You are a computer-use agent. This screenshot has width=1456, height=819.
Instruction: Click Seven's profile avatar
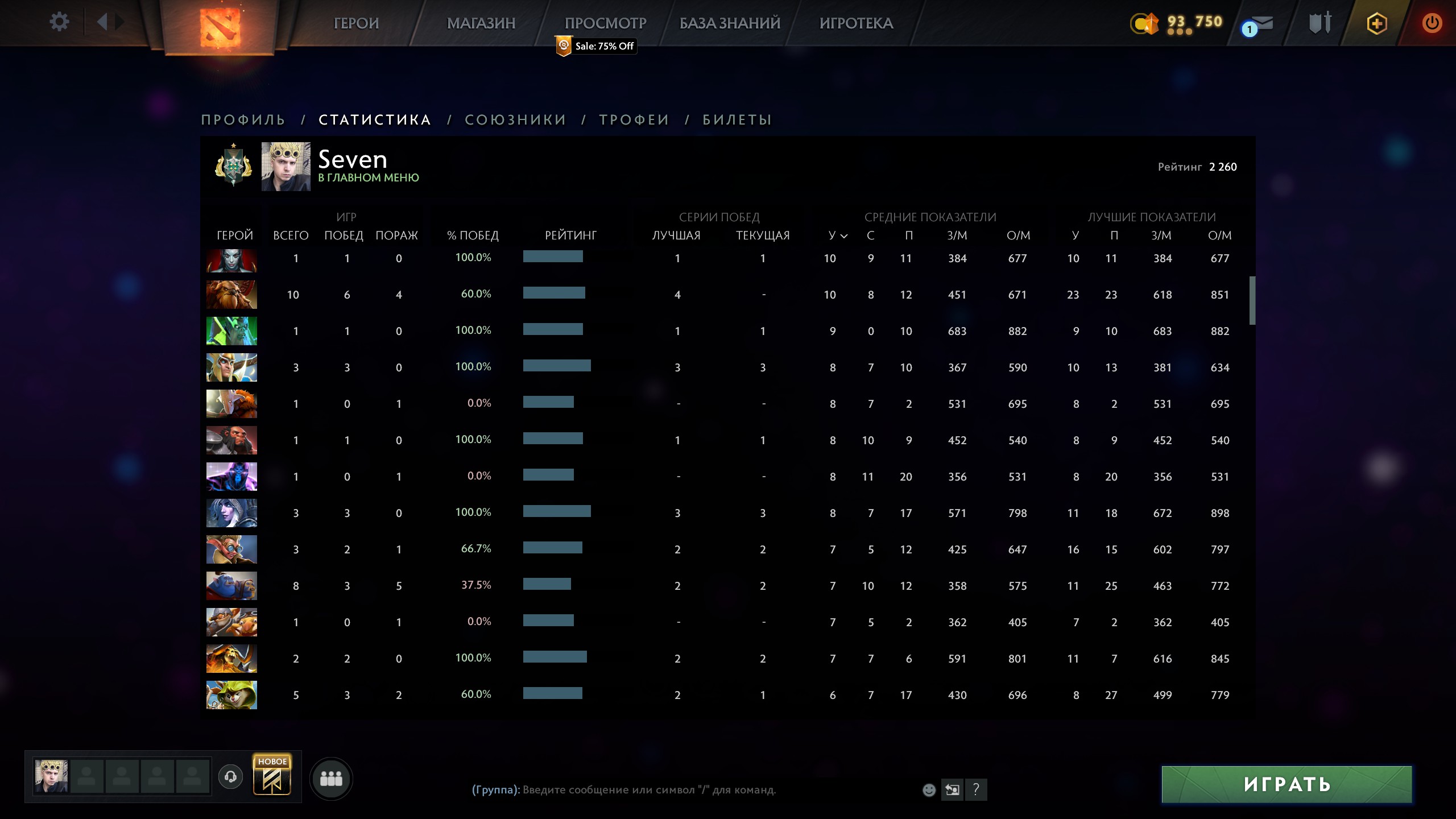286,167
